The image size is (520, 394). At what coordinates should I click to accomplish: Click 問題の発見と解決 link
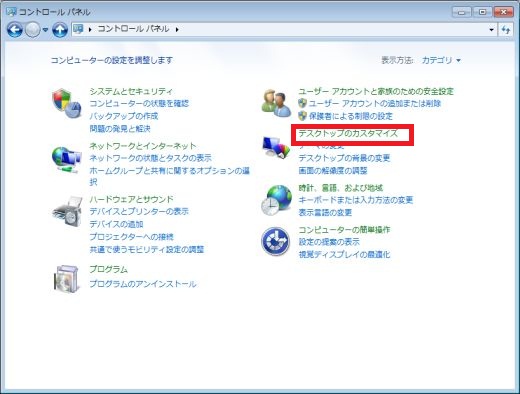click(x=120, y=128)
